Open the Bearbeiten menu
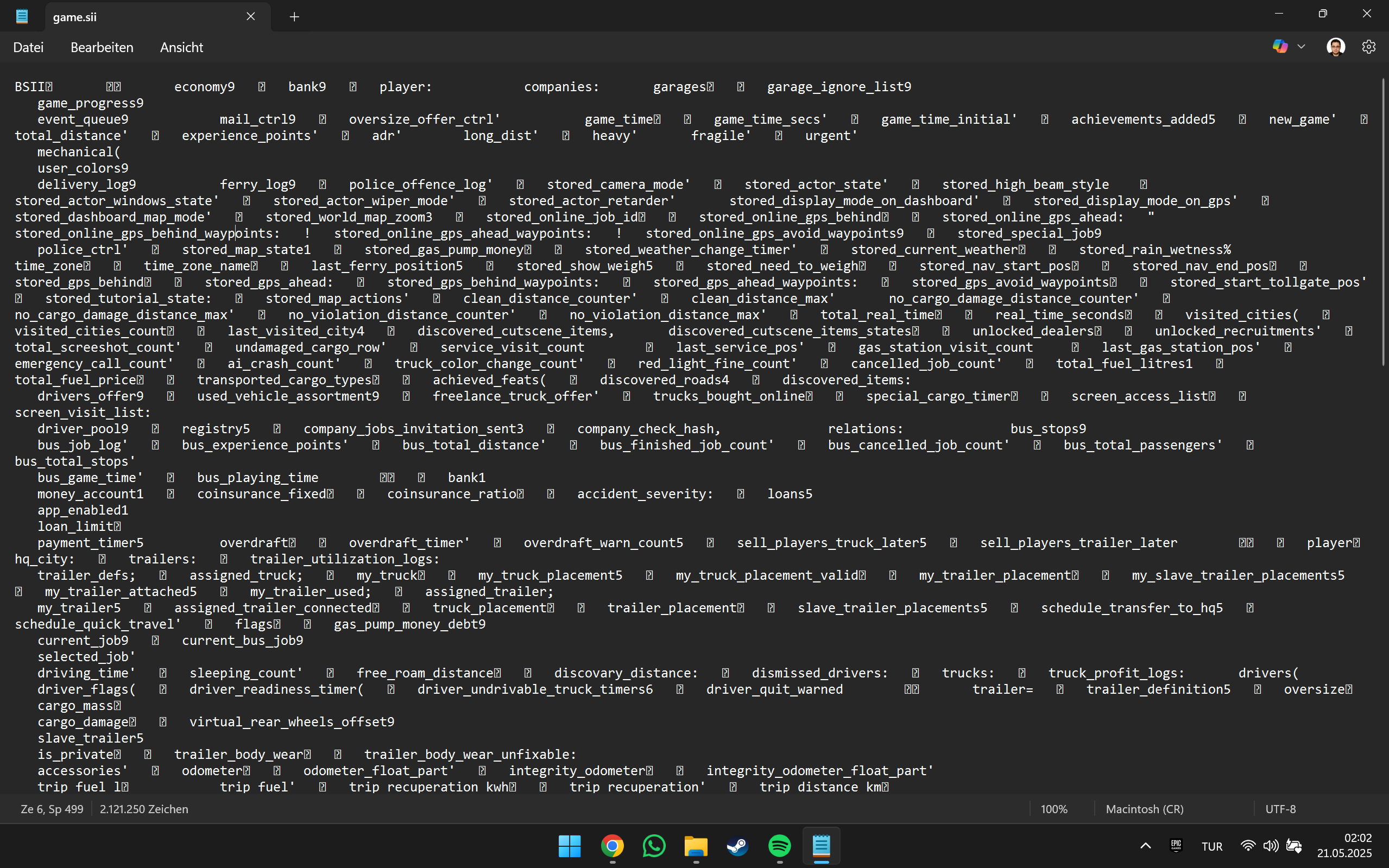The width and height of the screenshot is (1389, 868). 102,48
